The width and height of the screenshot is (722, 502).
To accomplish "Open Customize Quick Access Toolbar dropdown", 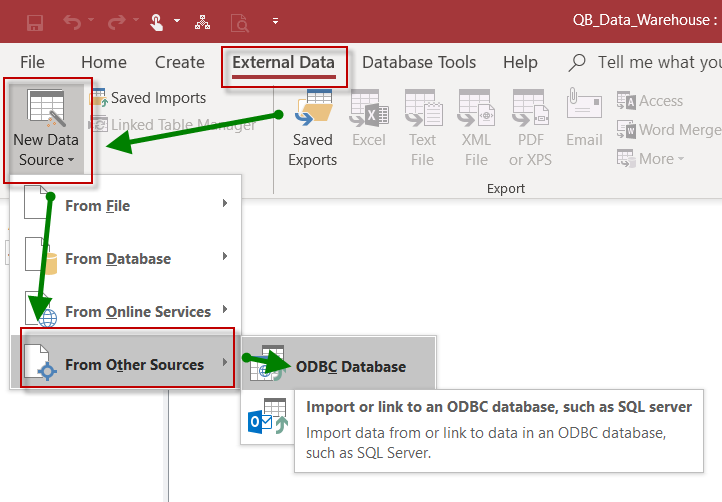I will point(275,21).
